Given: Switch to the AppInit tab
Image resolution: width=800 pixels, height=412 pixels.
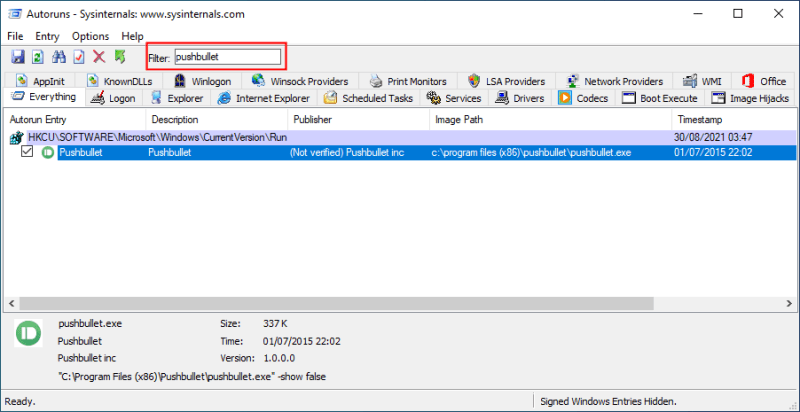Looking at the screenshot, I should 41,81.
